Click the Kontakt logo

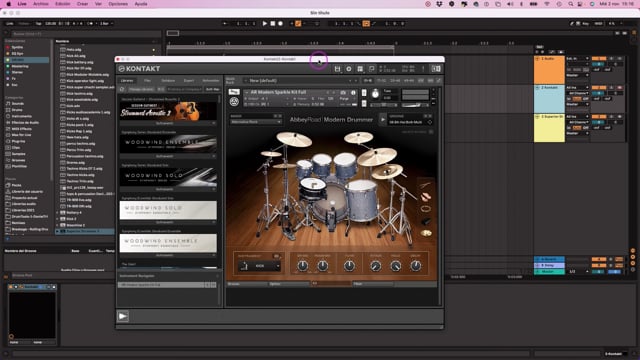coord(139,69)
